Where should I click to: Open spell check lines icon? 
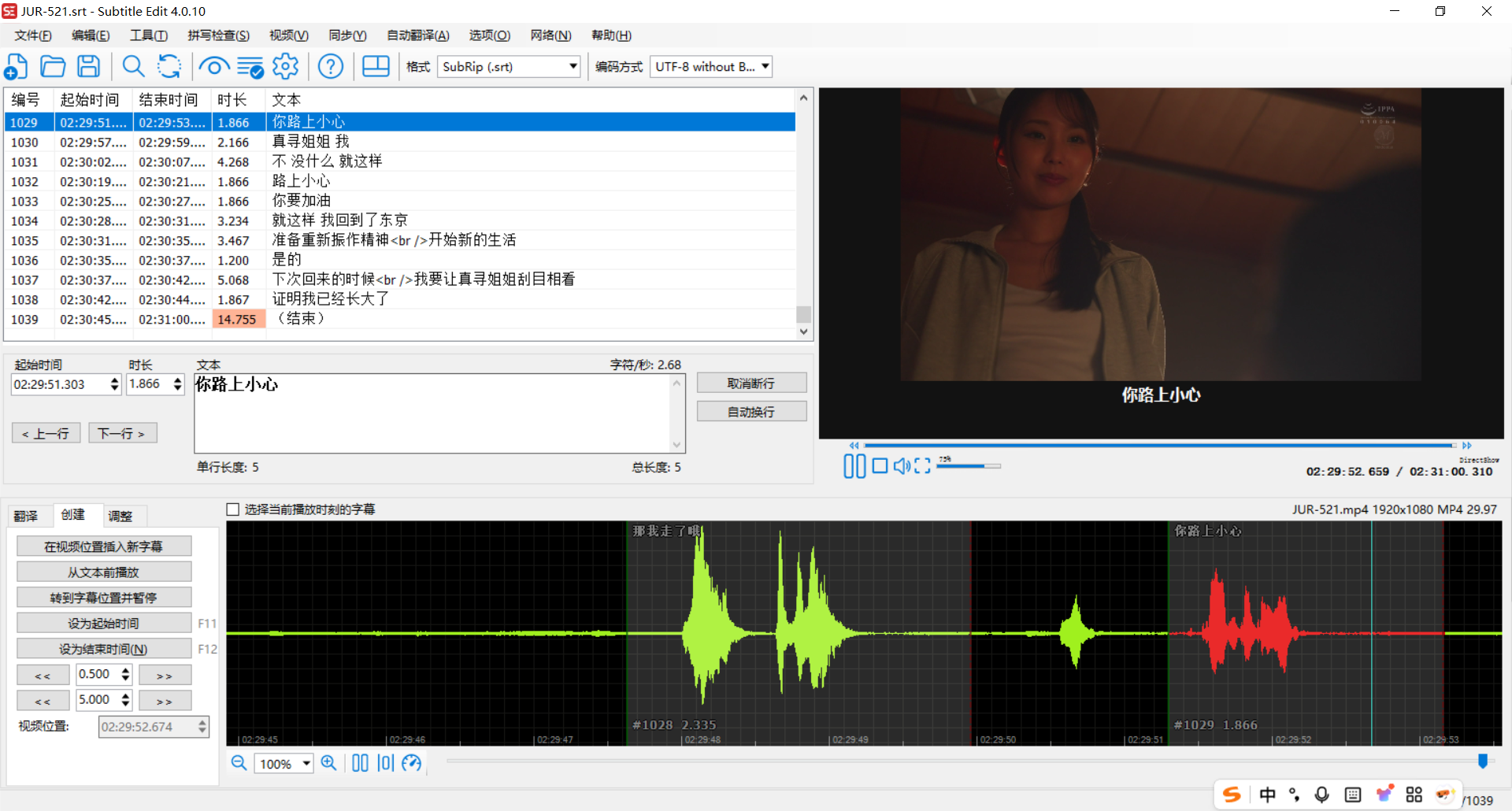pos(250,68)
